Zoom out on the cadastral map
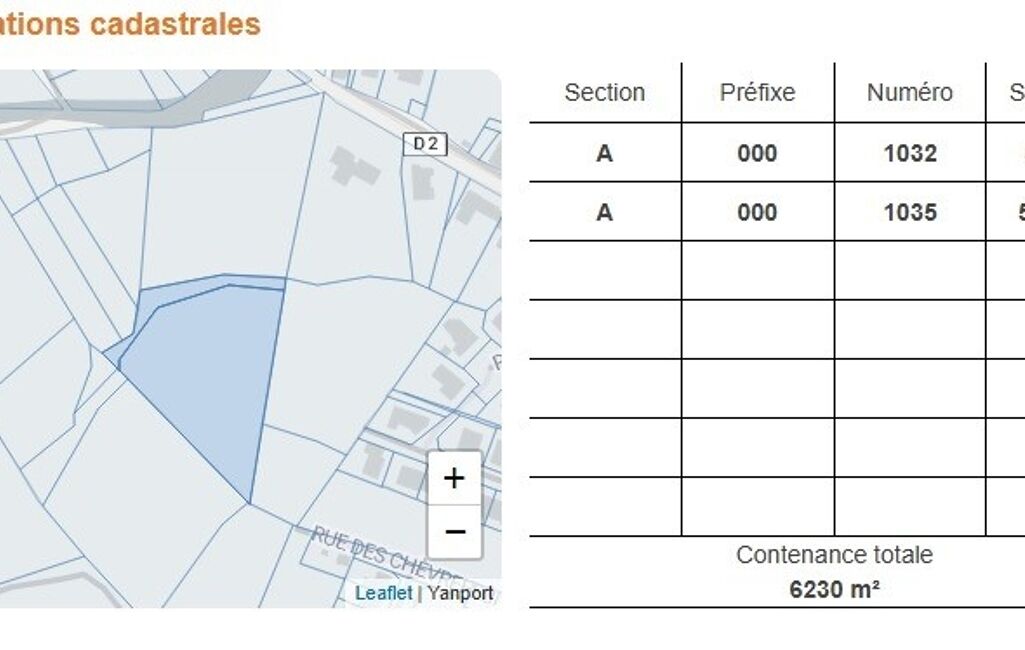 tap(454, 532)
